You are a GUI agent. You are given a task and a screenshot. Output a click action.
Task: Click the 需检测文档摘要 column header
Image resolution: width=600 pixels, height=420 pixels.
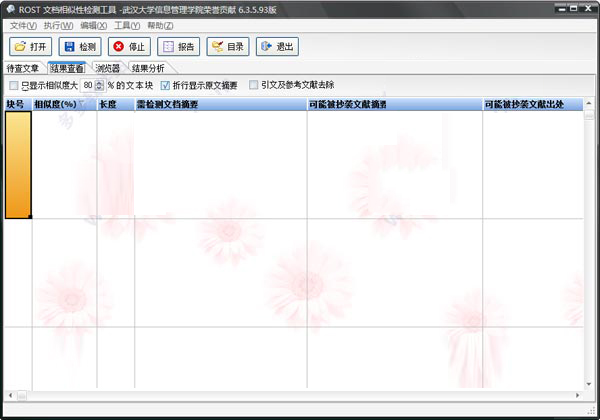click(221, 104)
